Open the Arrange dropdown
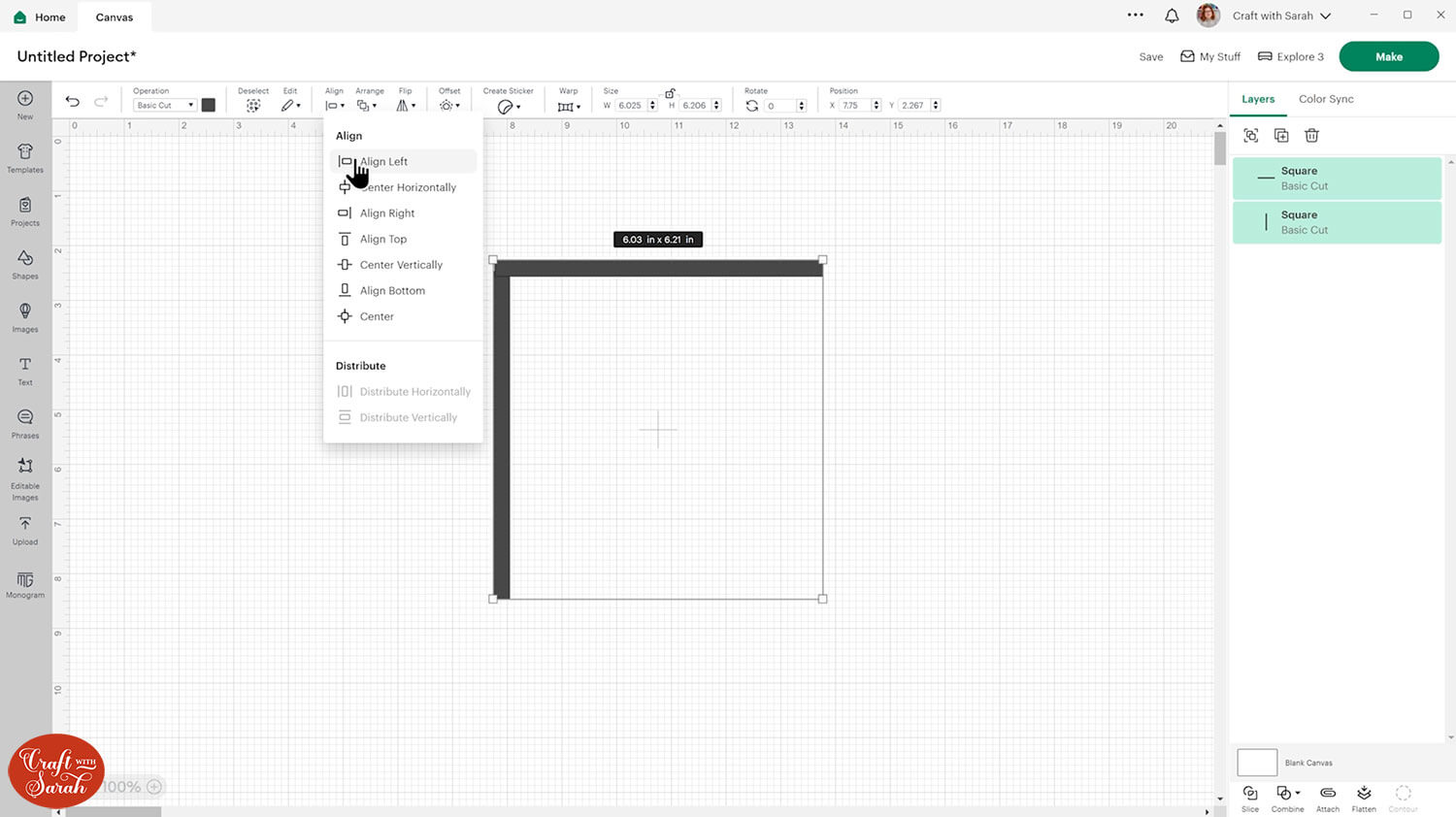1456x817 pixels. (367, 105)
